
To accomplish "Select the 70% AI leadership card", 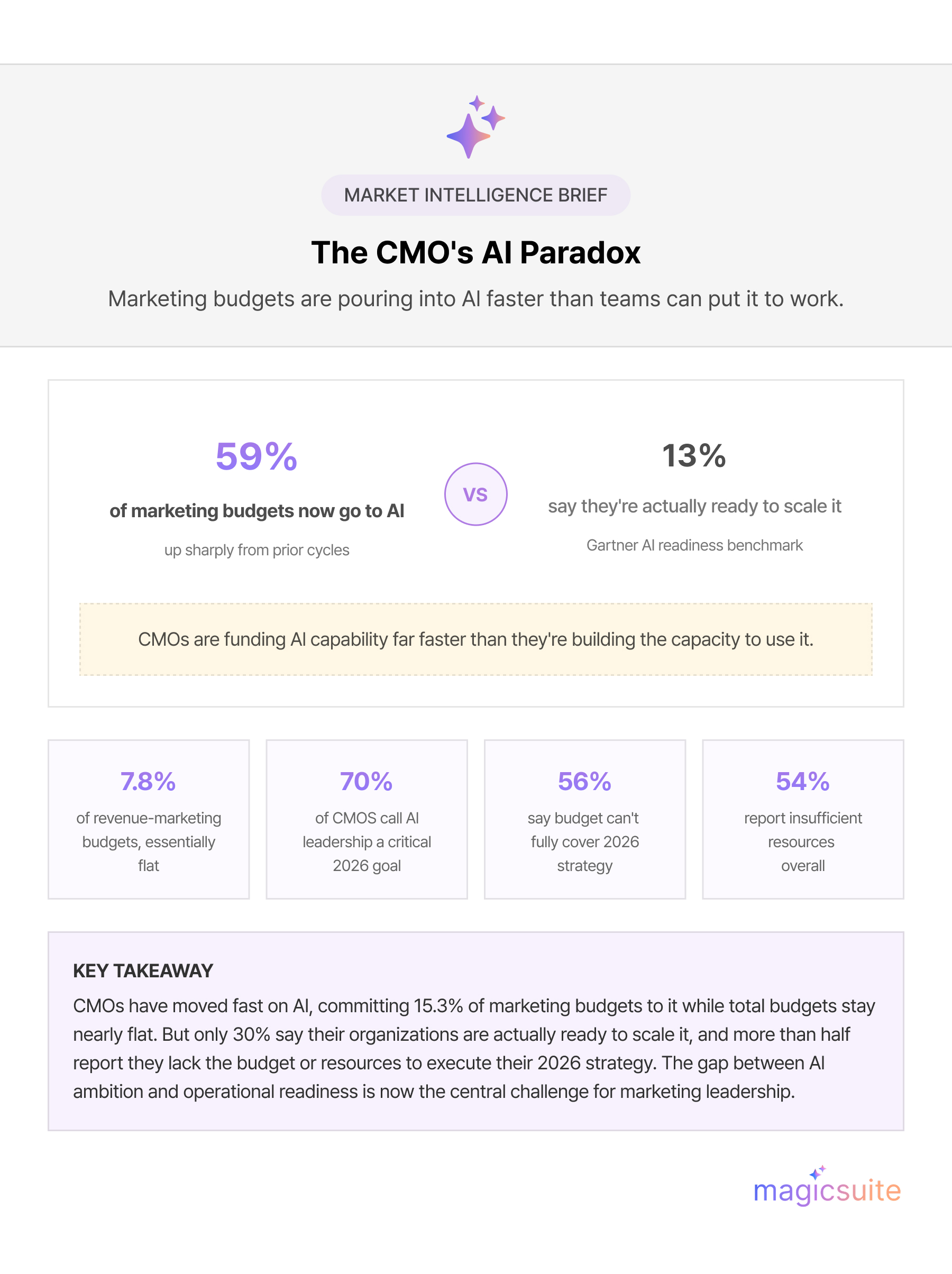I will click(367, 819).
